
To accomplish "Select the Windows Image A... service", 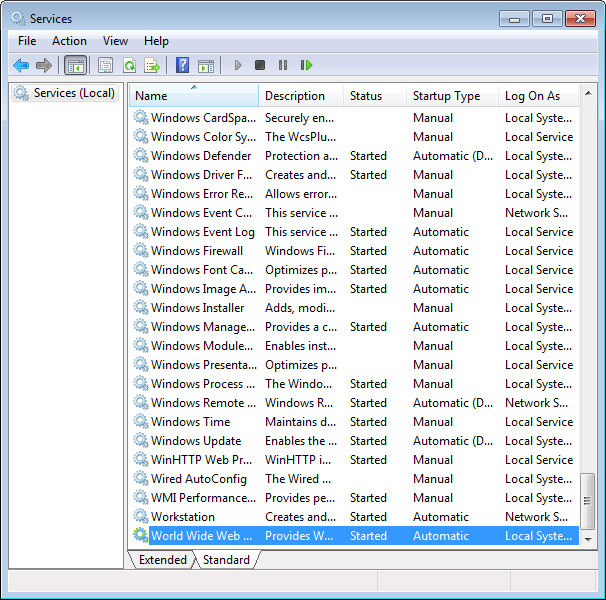I will coord(354,288).
